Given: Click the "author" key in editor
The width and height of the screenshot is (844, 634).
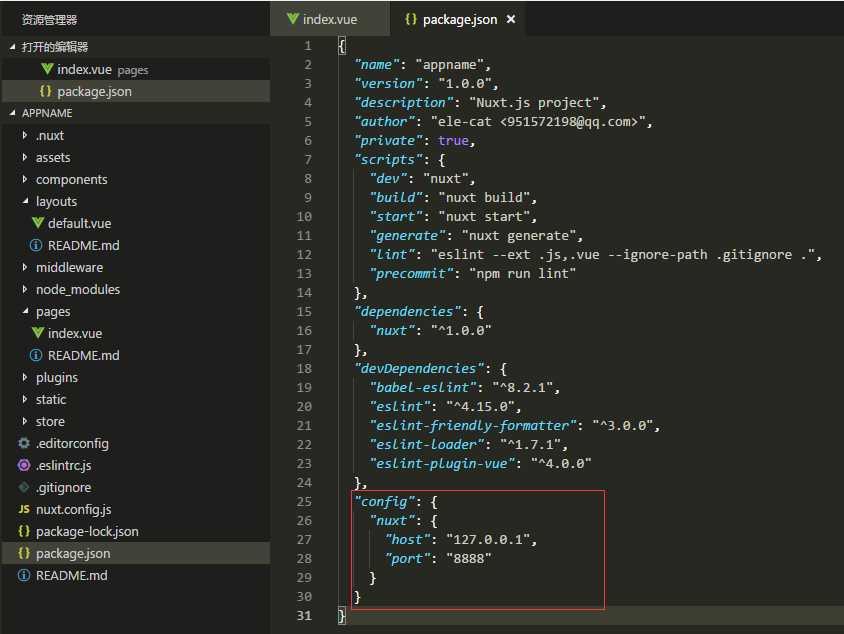Looking at the screenshot, I should (384, 122).
